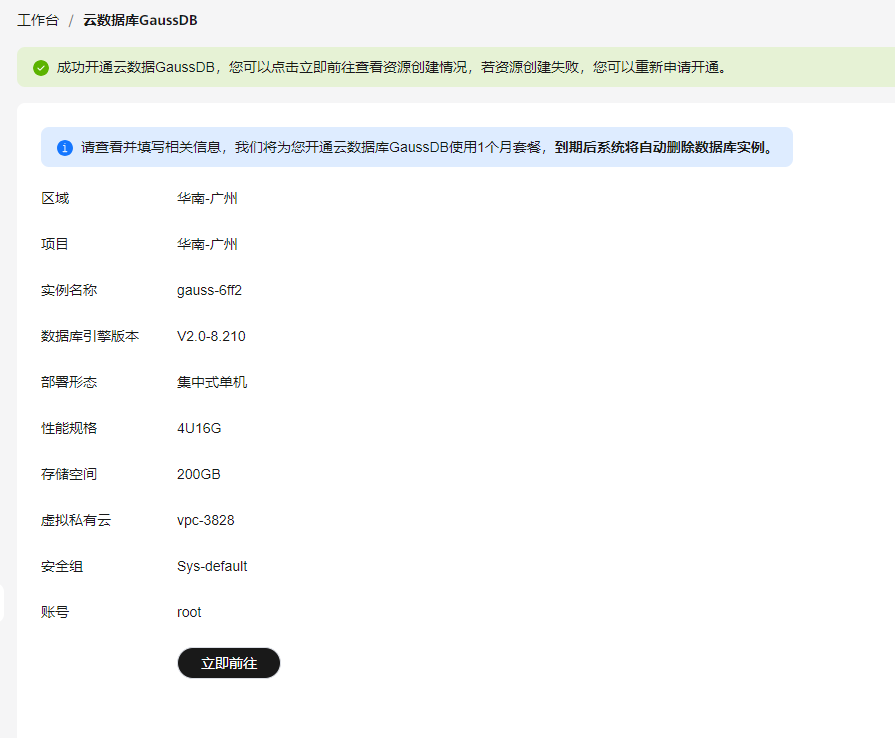Select 云数据库GaussDB breadcrumb item
This screenshot has width=895, height=738.
(x=140, y=20)
